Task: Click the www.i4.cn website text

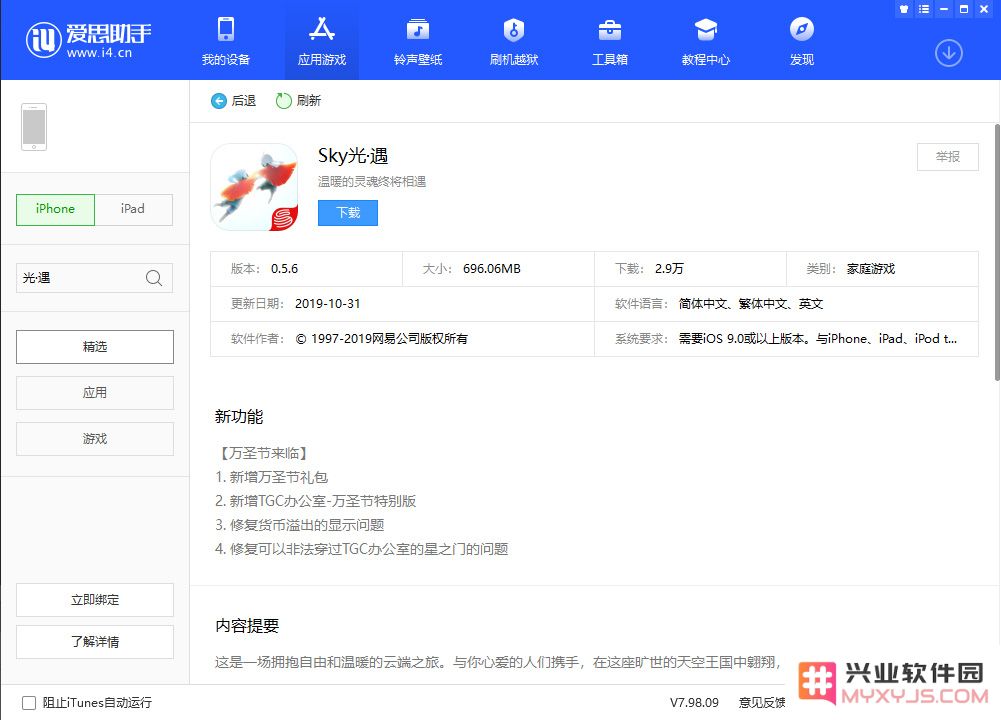Action: 99,53
